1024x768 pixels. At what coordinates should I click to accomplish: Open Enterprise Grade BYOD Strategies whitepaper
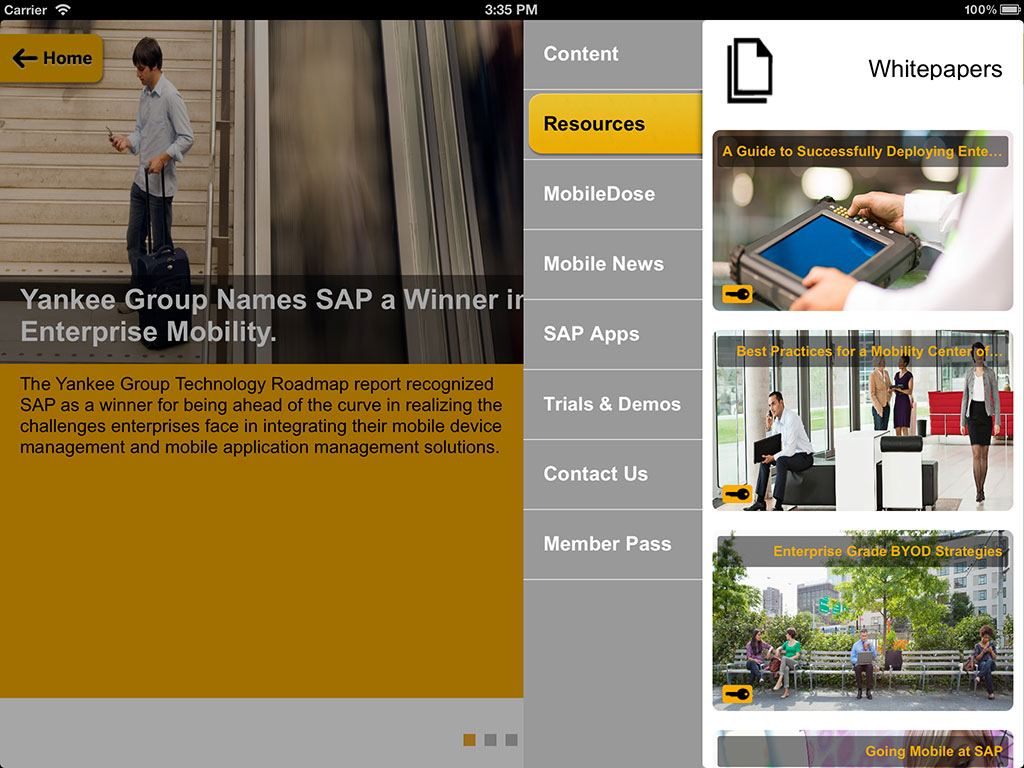(863, 620)
